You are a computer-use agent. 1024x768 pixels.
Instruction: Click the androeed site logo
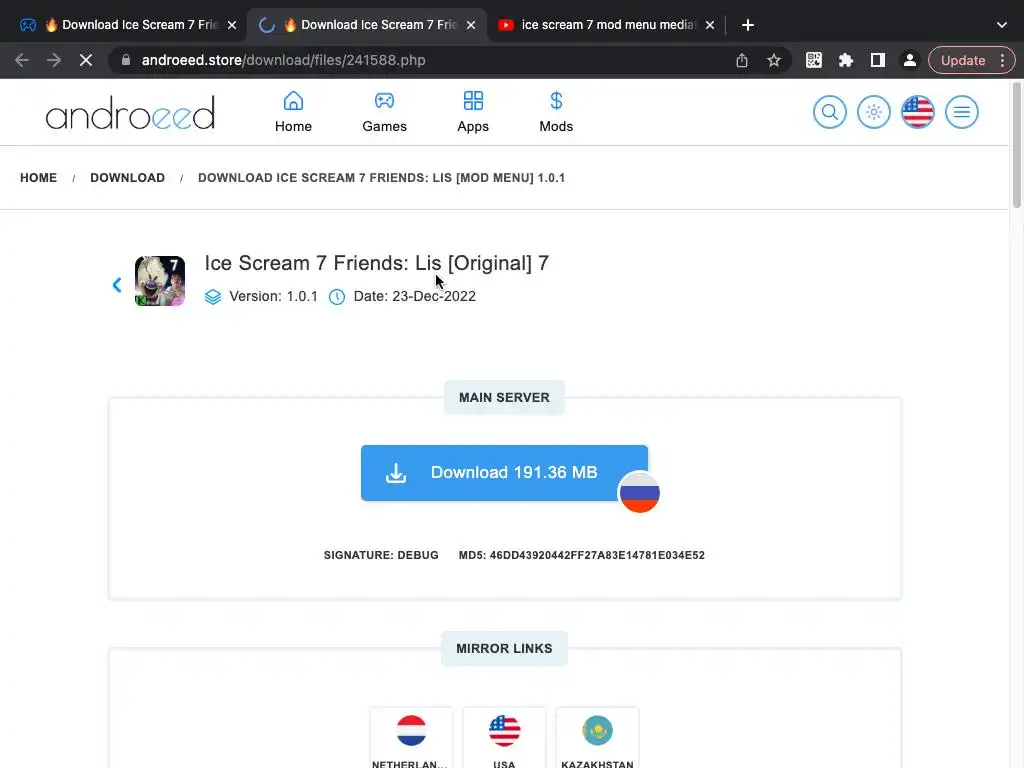130,112
